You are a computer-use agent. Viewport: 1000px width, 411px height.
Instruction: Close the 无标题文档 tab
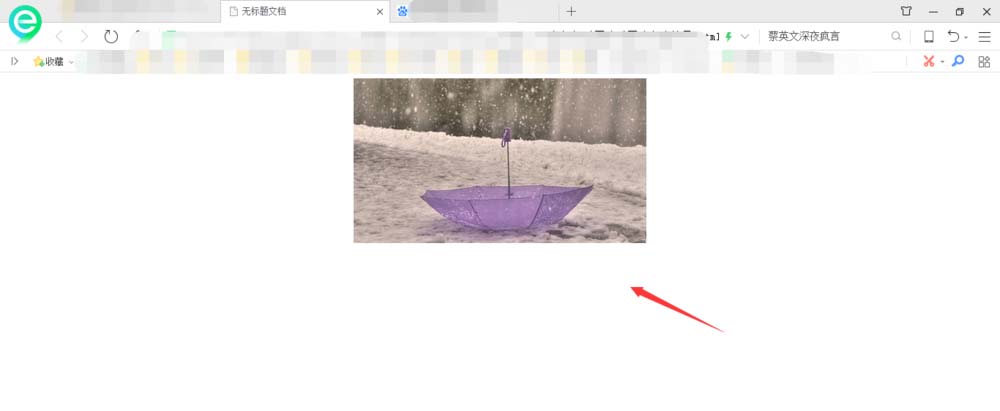point(379,12)
